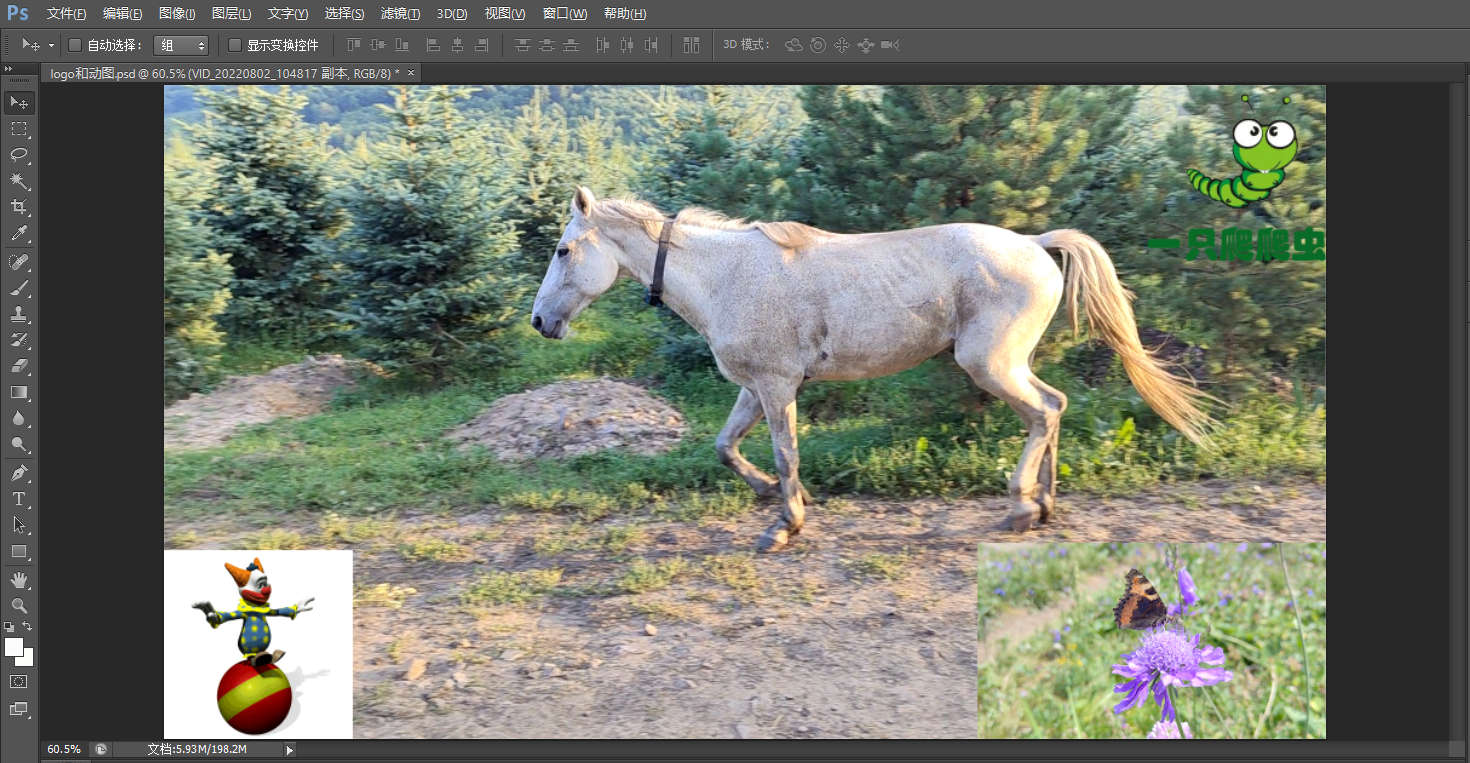Screen dimensions: 1470x763
Task: Select the Pen tool
Action: point(19,472)
